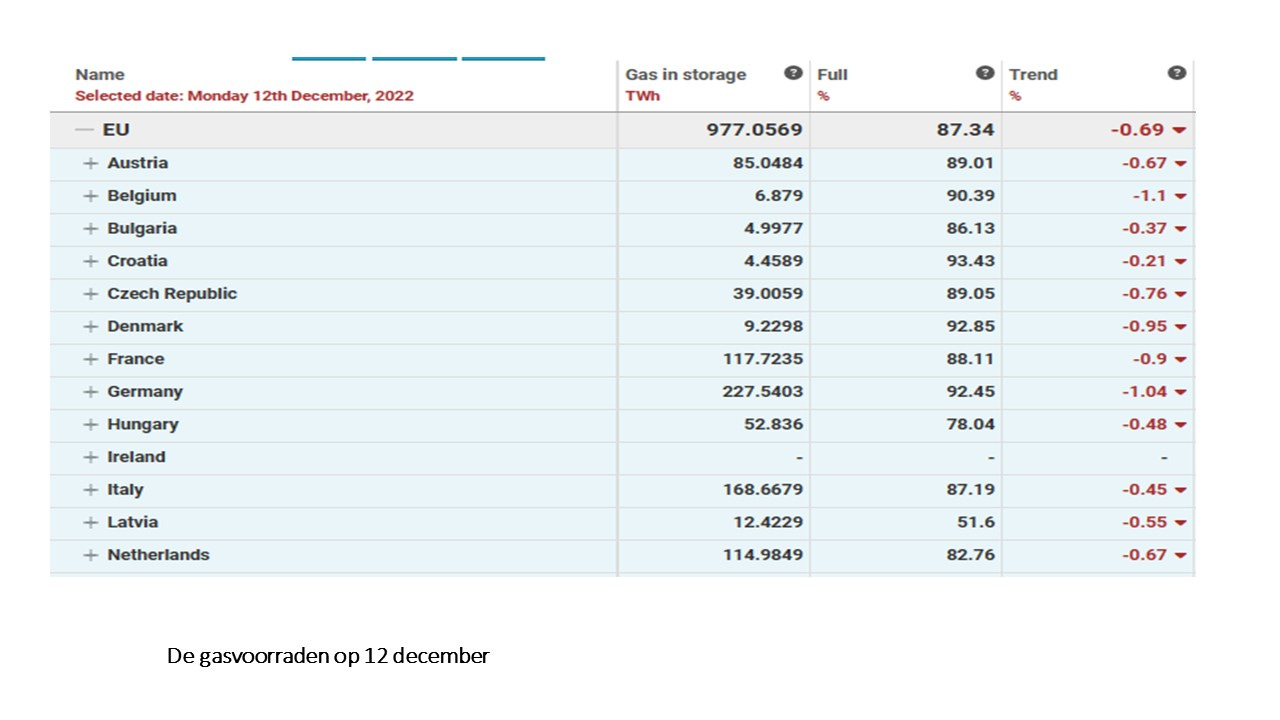Screen dimensions: 1280x720
Task: Click the Croatia trend down arrow
Action: tap(1180, 262)
